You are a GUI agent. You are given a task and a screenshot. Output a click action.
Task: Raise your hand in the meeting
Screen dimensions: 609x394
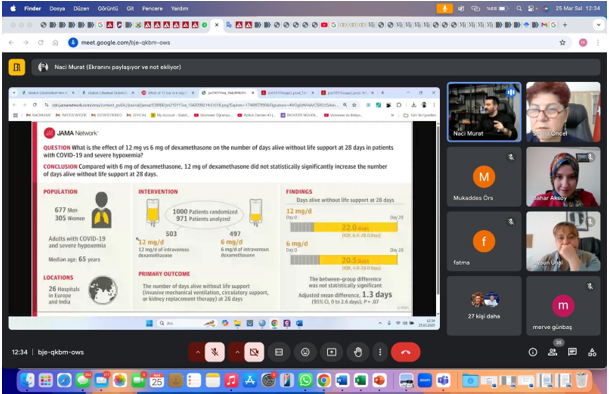pyautogui.click(x=358, y=352)
